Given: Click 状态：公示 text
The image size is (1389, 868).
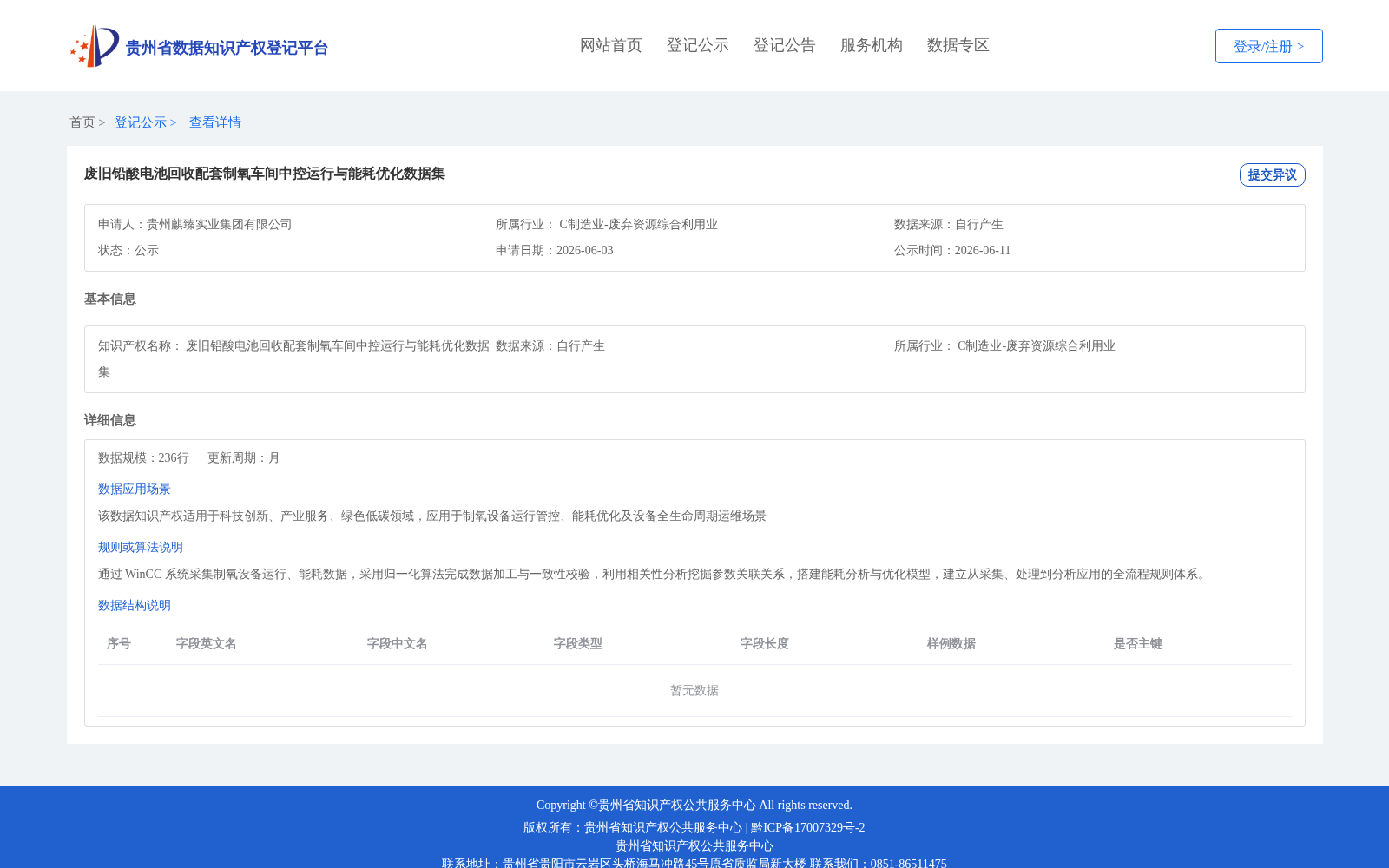Looking at the screenshot, I should point(128,250).
